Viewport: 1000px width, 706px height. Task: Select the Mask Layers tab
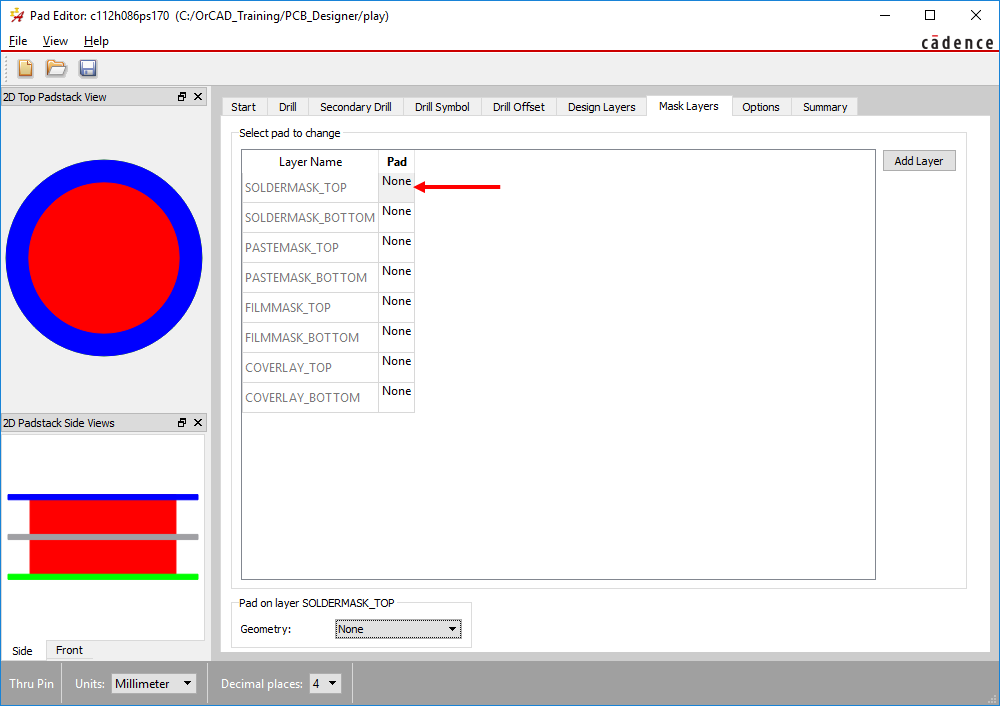689,106
